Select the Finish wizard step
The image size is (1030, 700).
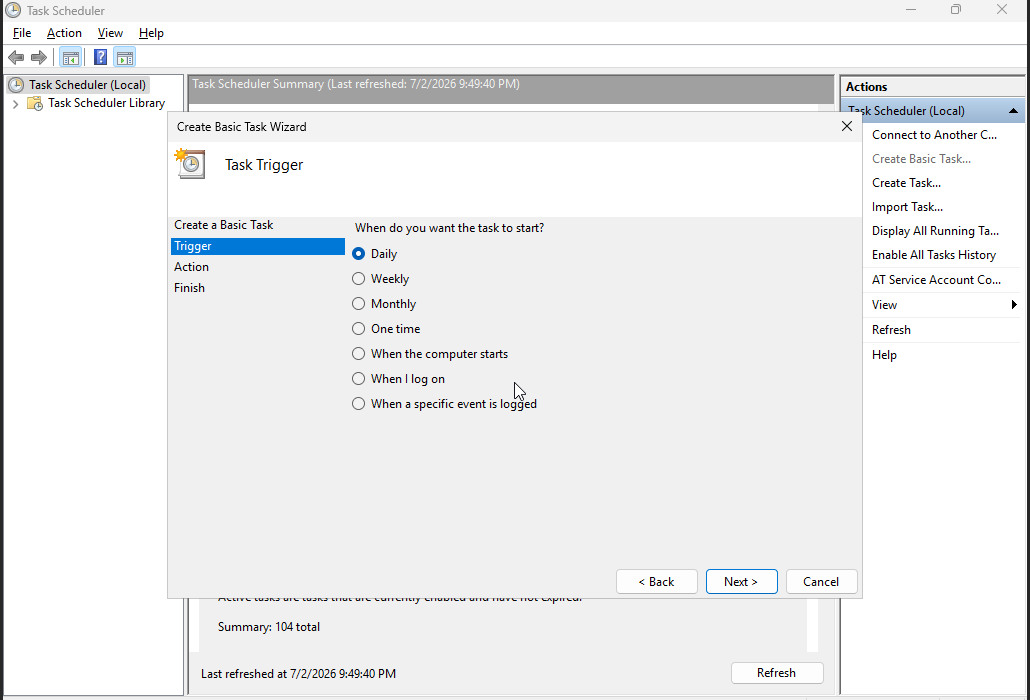pyautogui.click(x=189, y=288)
